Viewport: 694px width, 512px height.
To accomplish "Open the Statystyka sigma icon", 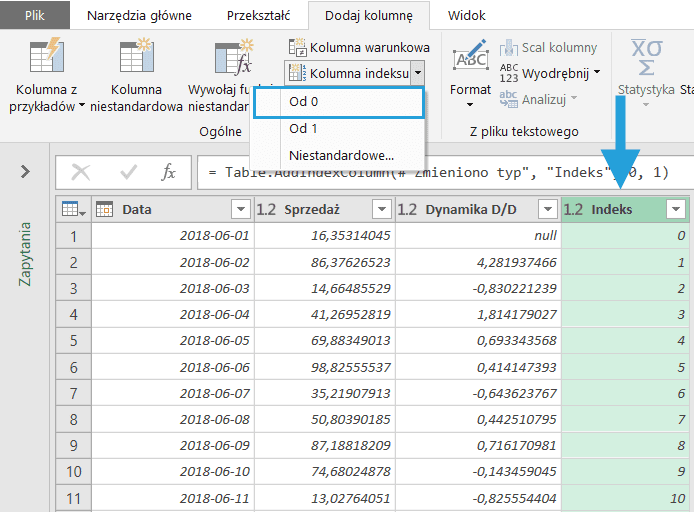I will 646,58.
